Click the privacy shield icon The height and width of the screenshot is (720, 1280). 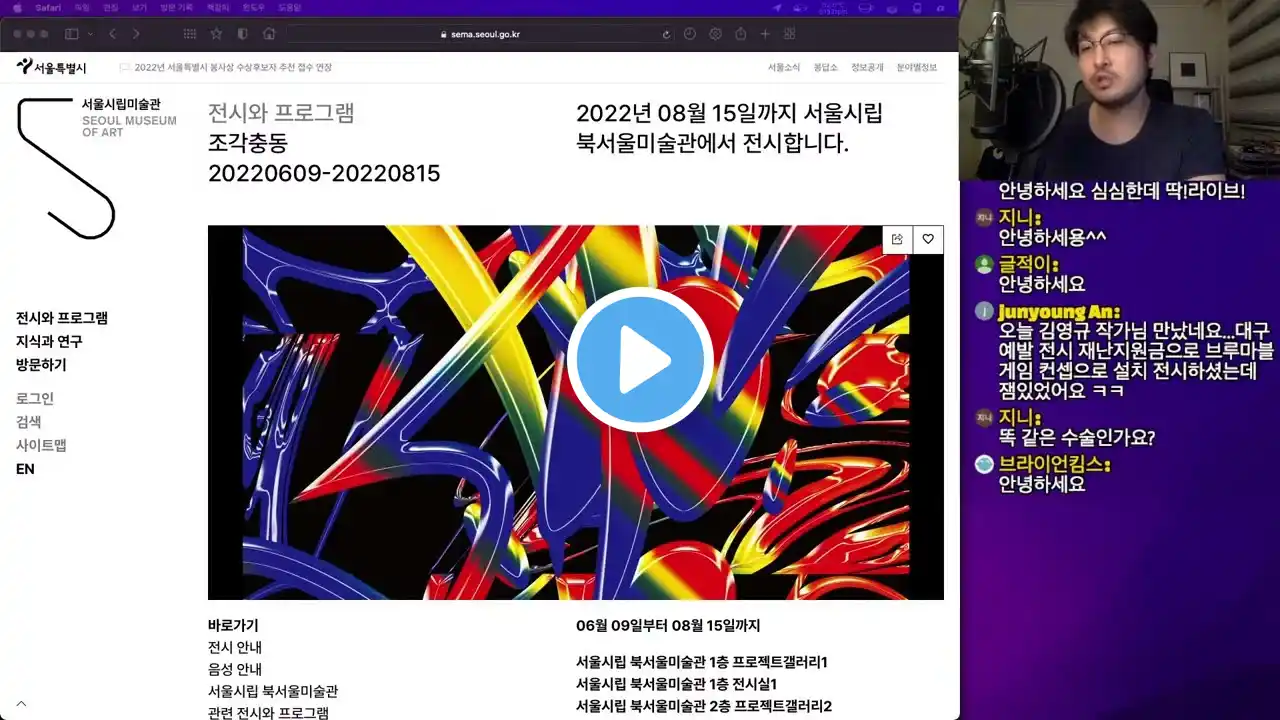(242, 34)
